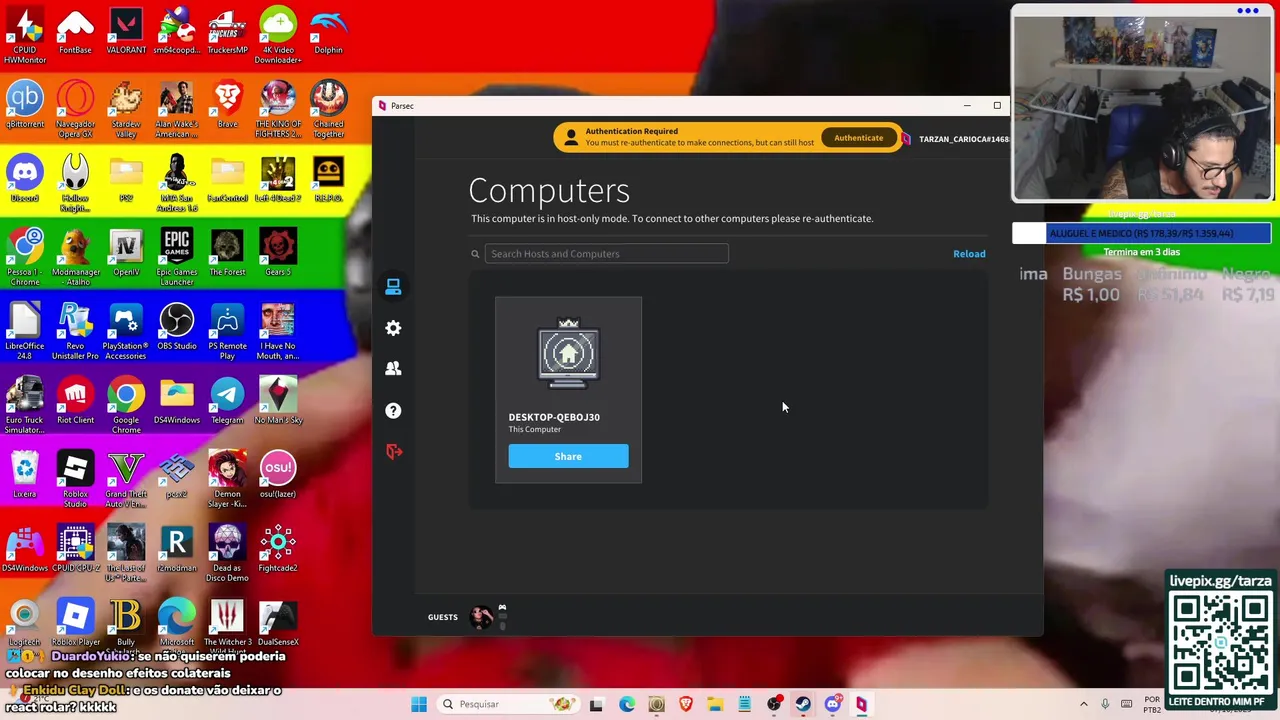The width and height of the screenshot is (1280, 720).
Task: Open Epic Games Launcher desktop icon
Action: 177,257
